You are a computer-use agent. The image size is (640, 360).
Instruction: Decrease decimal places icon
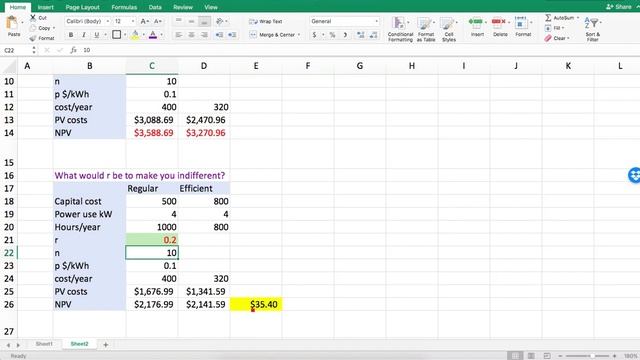[x=373, y=35]
